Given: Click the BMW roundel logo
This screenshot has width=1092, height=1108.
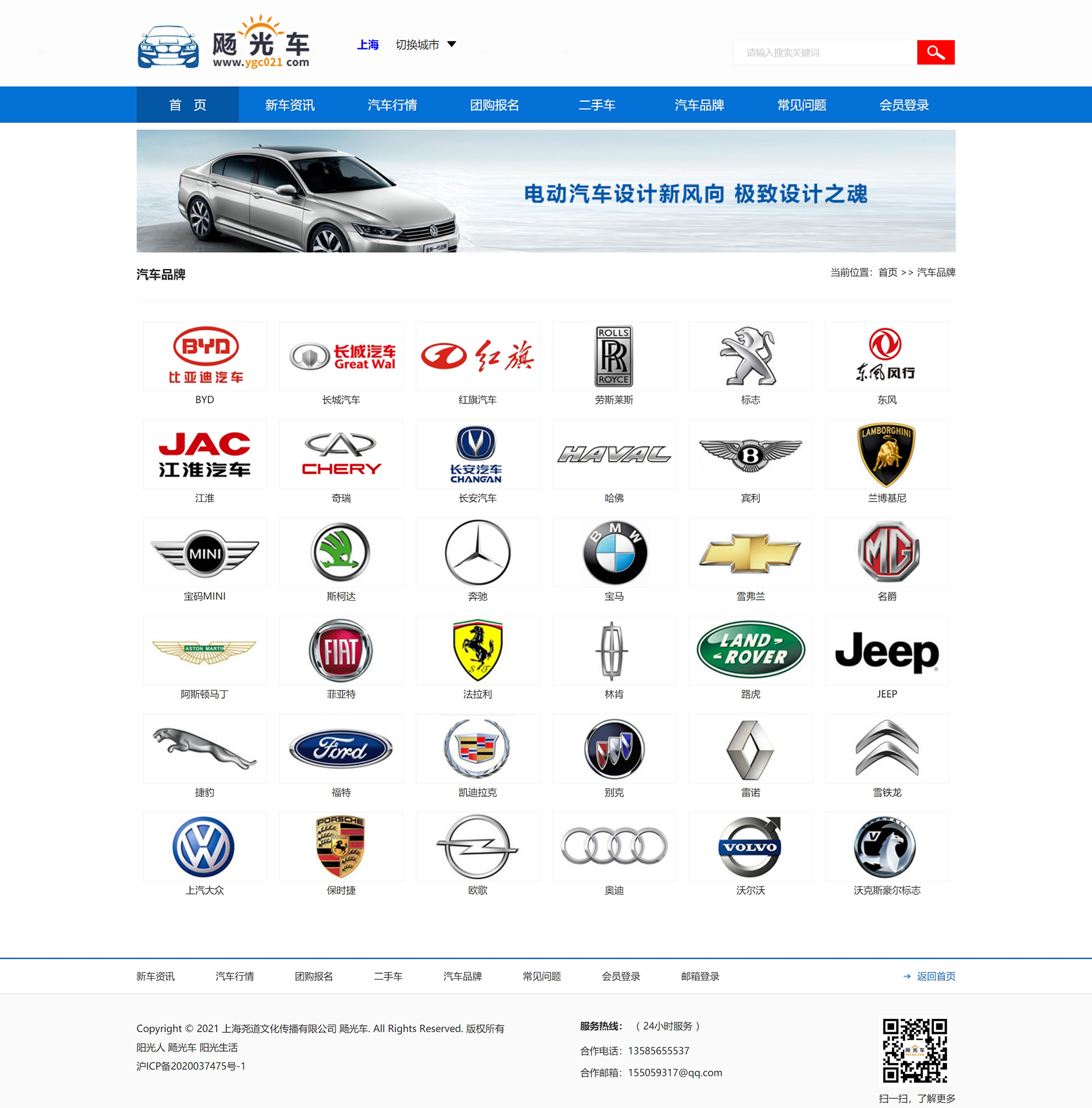Looking at the screenshot, I should tap(614, 552).
